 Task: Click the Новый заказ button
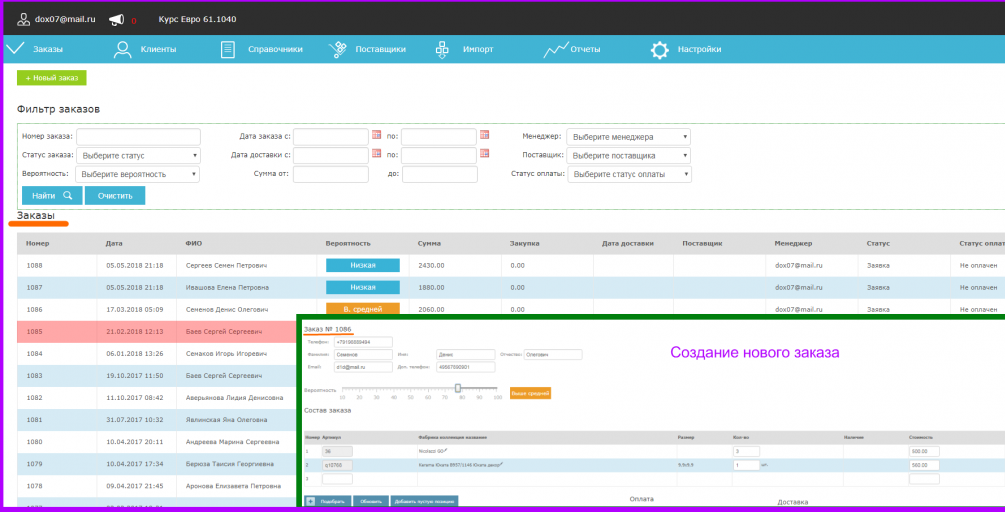point(51,78)
